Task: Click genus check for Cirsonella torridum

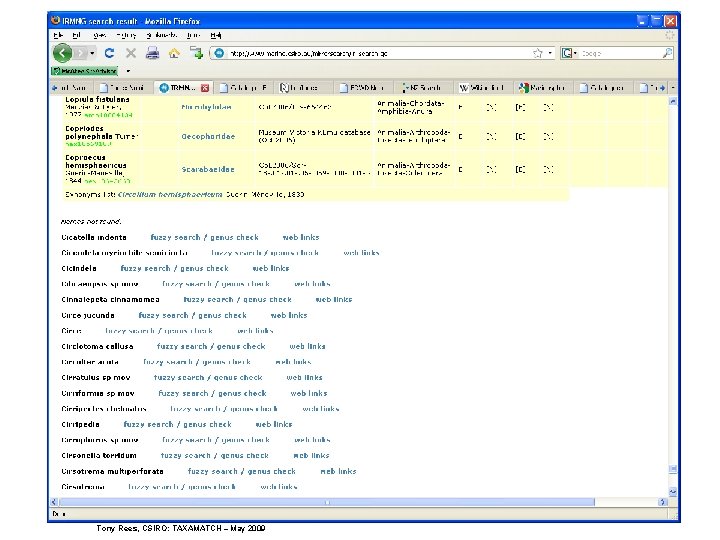Action: click(x=244, y=456)
